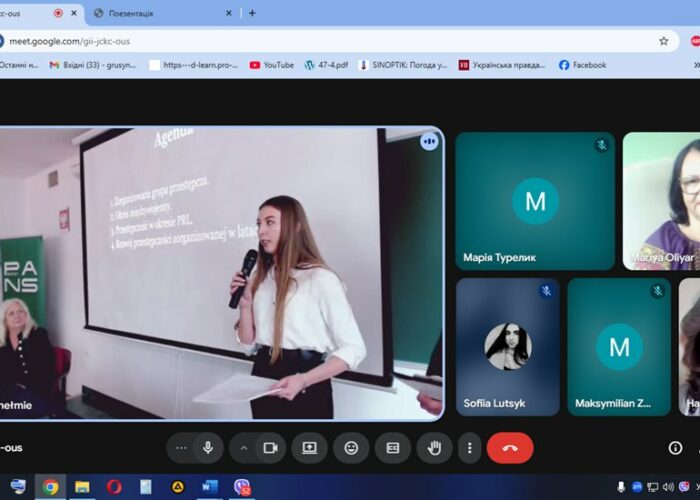Click the red Leave call button
Viewport: 700px width, 500px height.
point(510,448)
